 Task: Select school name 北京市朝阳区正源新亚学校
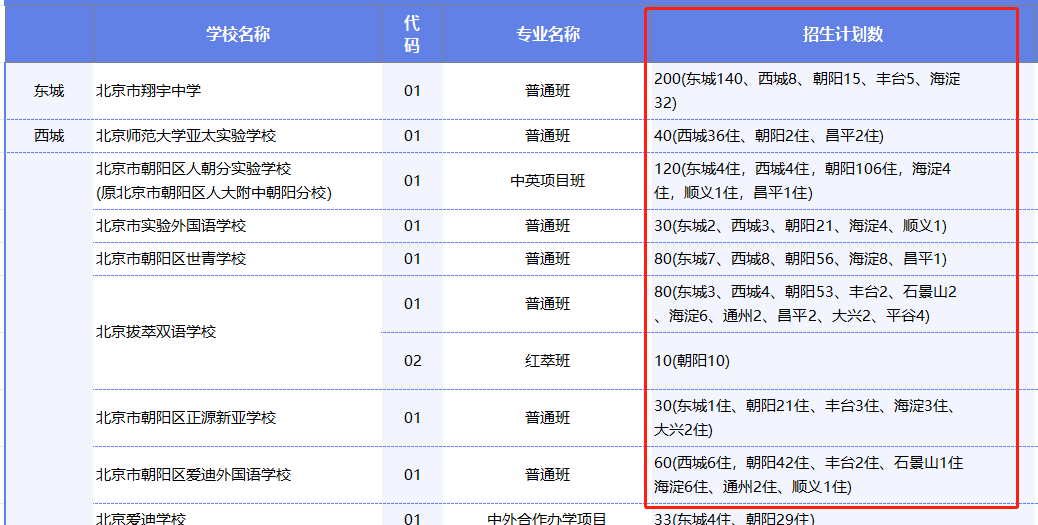(186, 418)
